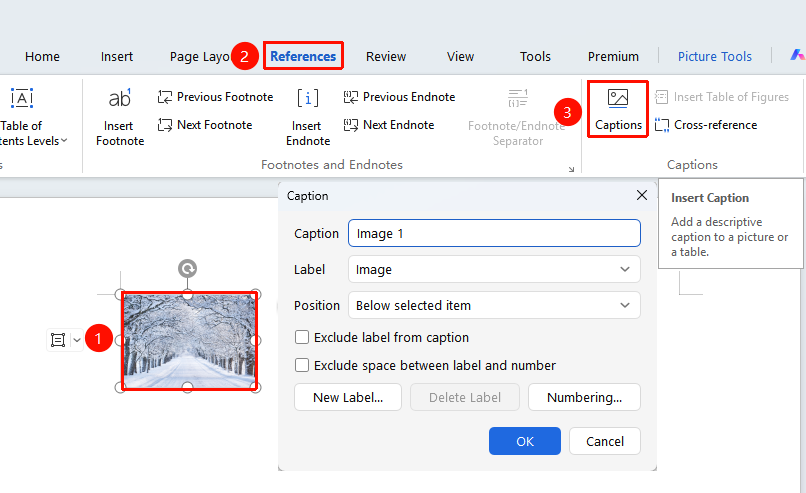Confirm caption with OK button

[525, 441]
